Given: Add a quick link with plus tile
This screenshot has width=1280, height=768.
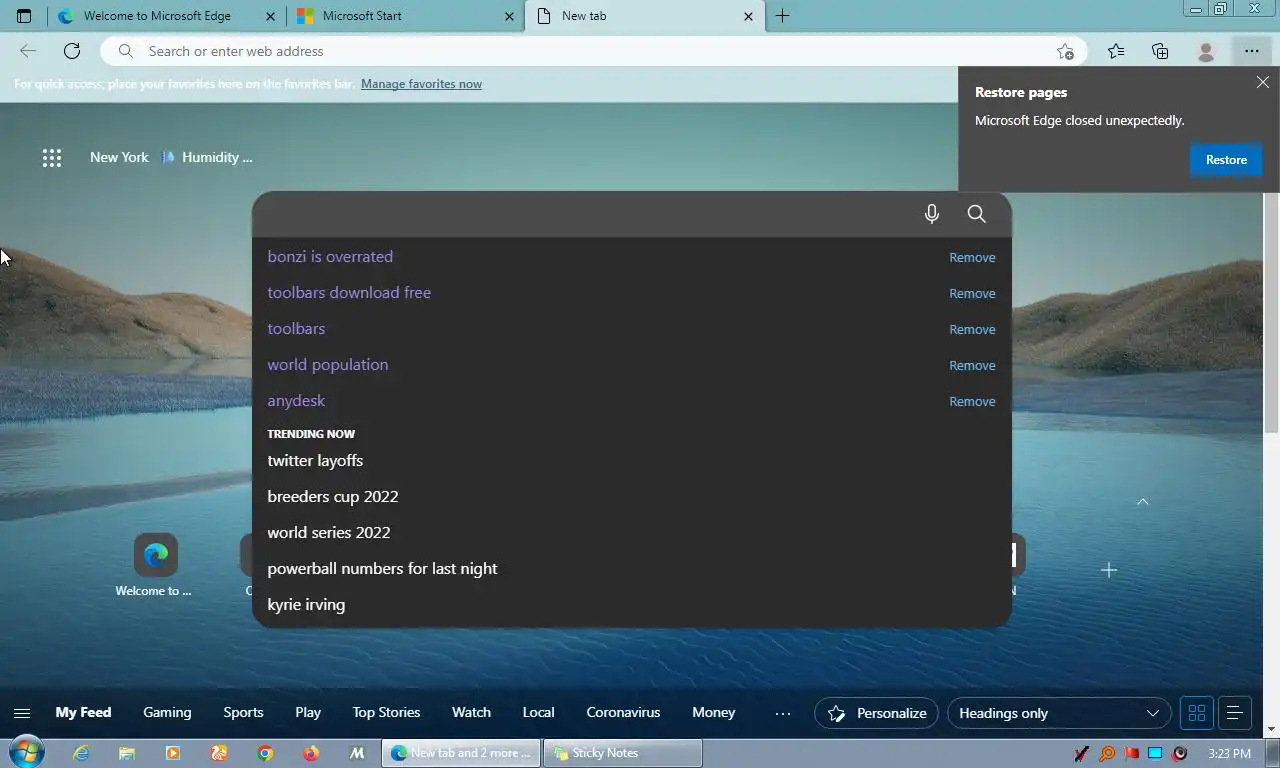Looking at the screenshot, I should click(x=1108, y=570).
